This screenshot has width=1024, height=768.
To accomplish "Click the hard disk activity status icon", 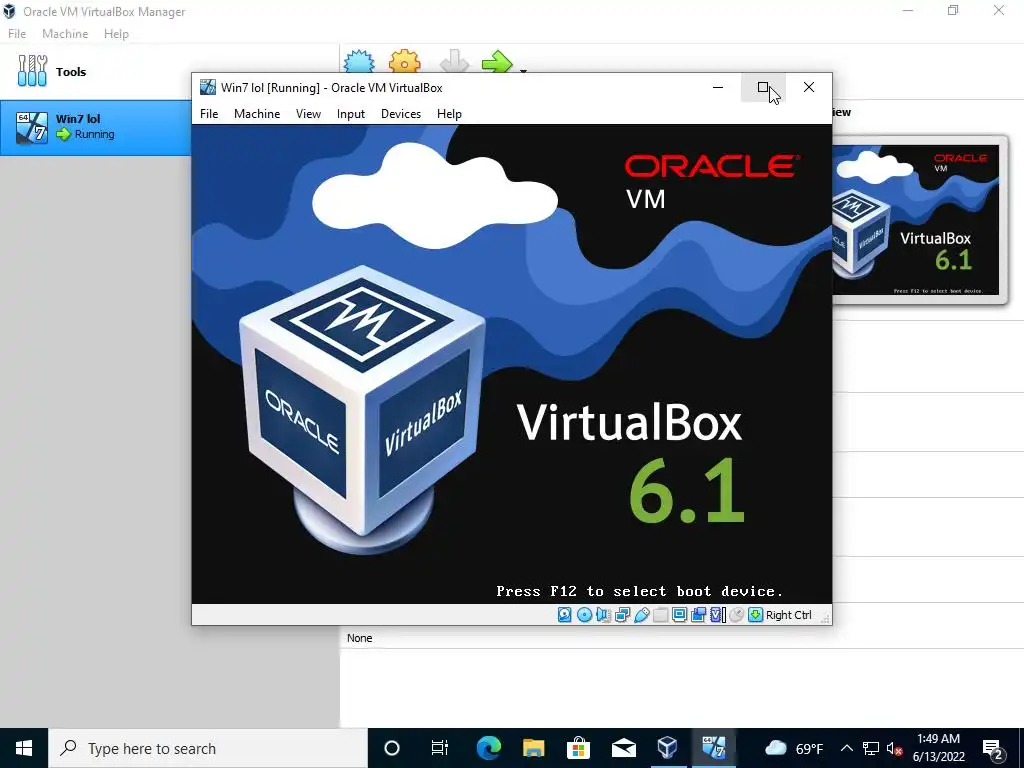I will (x=565, y=615).
